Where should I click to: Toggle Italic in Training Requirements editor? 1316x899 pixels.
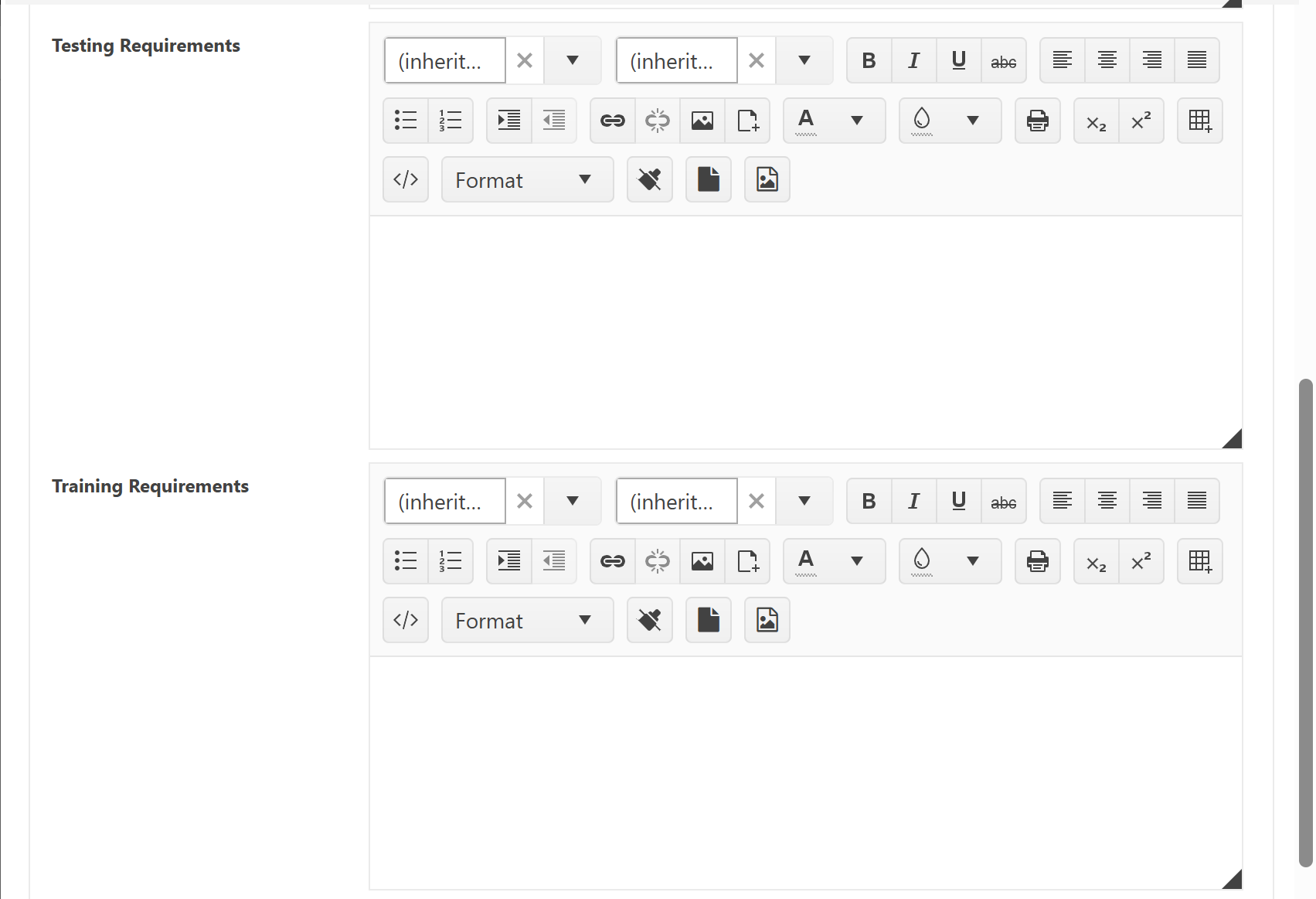coord(913,501)
